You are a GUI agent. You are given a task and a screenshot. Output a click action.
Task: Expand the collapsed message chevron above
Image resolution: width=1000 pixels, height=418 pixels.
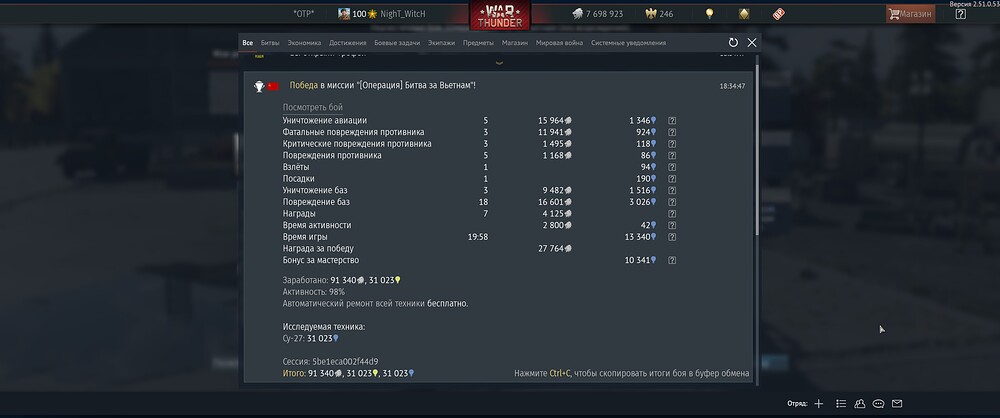click(x=499, y=62)
